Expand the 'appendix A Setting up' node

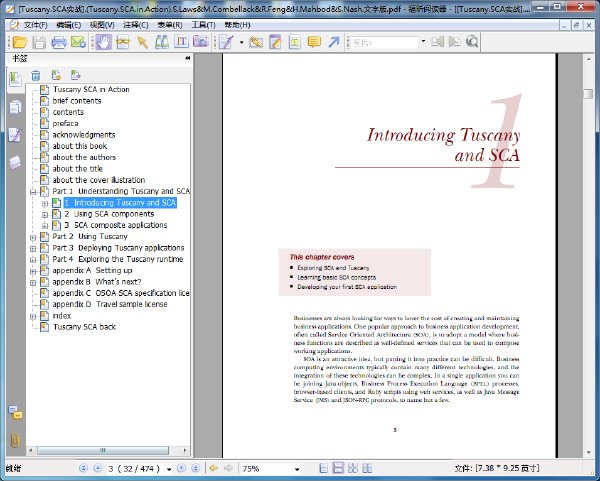click(x=33, y=271)
